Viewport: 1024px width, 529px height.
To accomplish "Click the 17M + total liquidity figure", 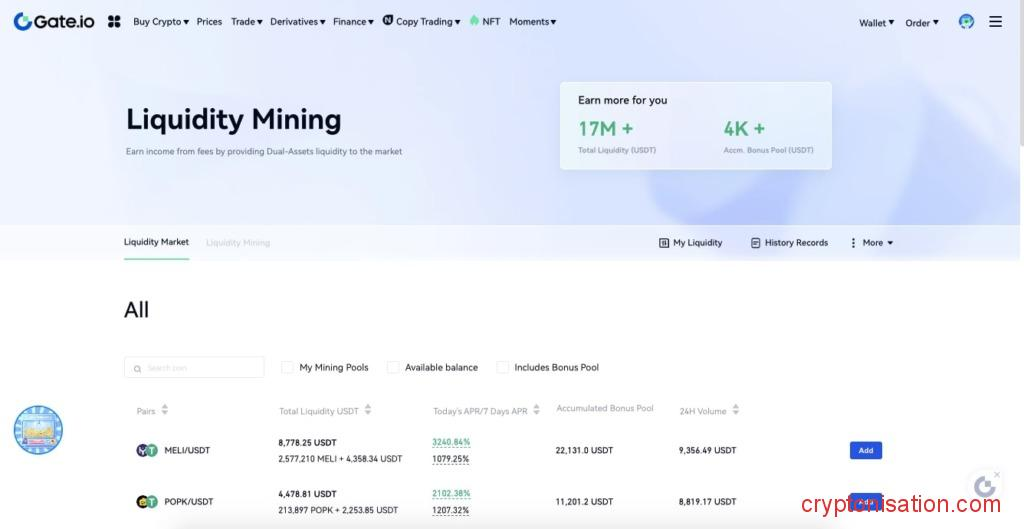I will click(605, 129).
